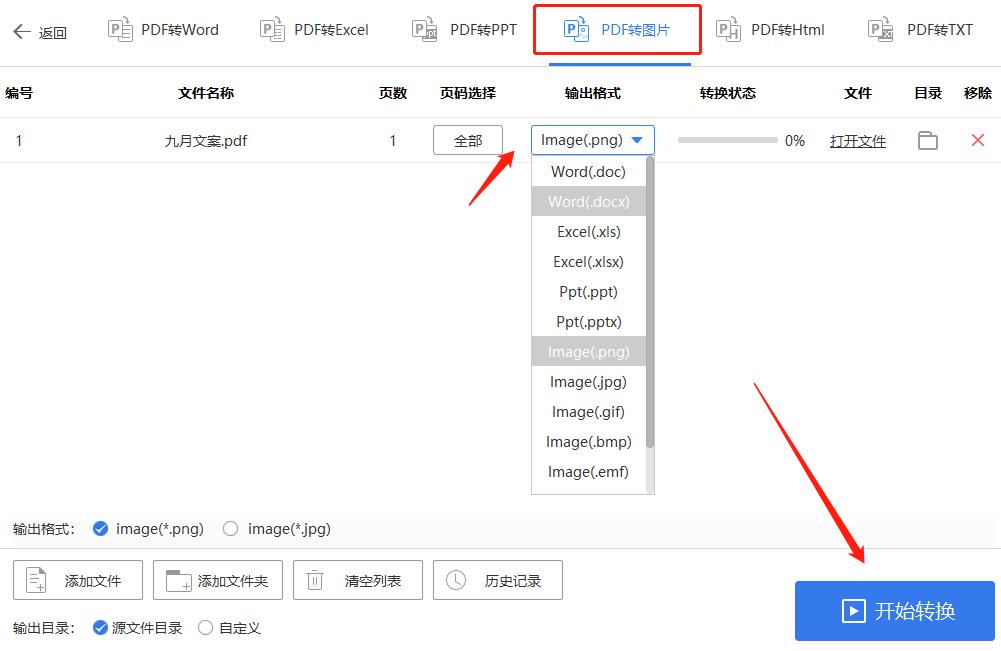Viewport: 1001px width, 651px height.
Task: Click the PDF转Html icon
Action: [x=729, y=30]
